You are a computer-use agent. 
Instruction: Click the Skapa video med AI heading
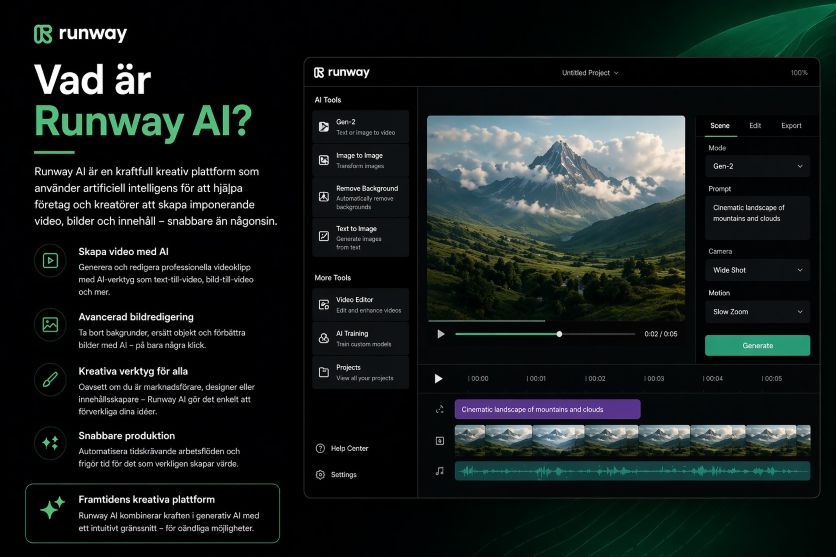click(123, 252)
